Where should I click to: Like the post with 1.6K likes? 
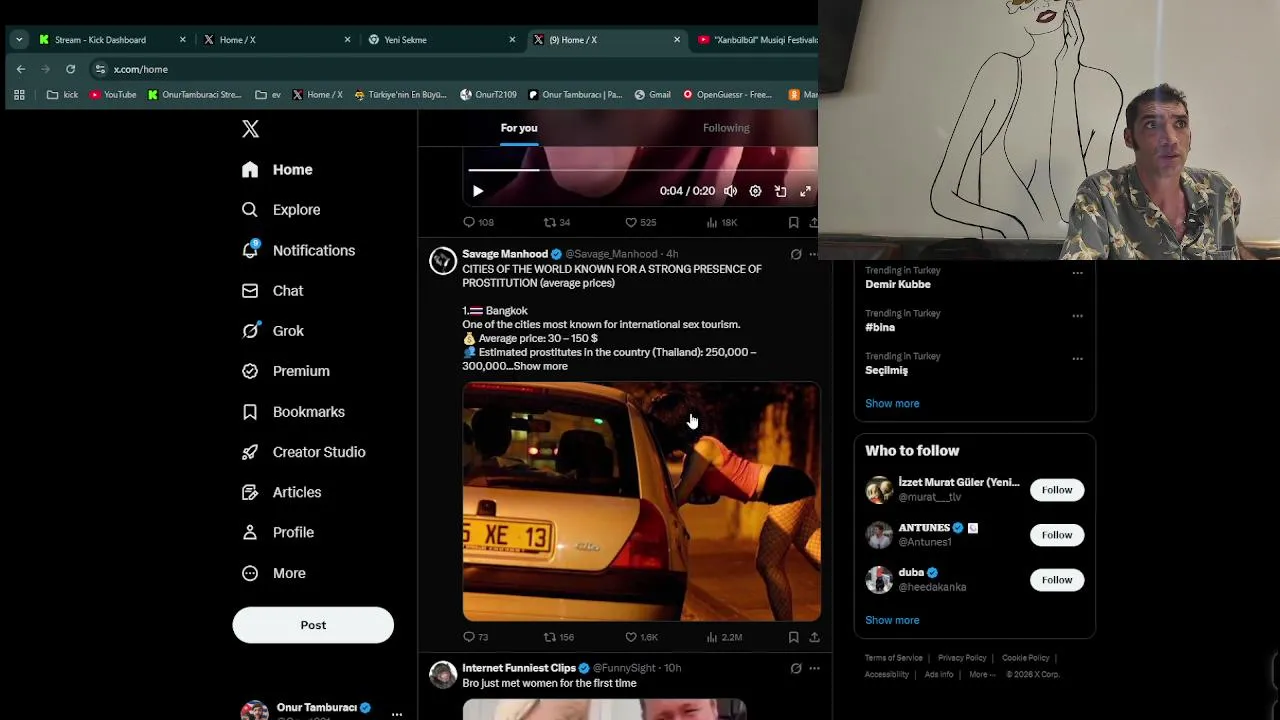pyautogui.click(x=641, y=637)
